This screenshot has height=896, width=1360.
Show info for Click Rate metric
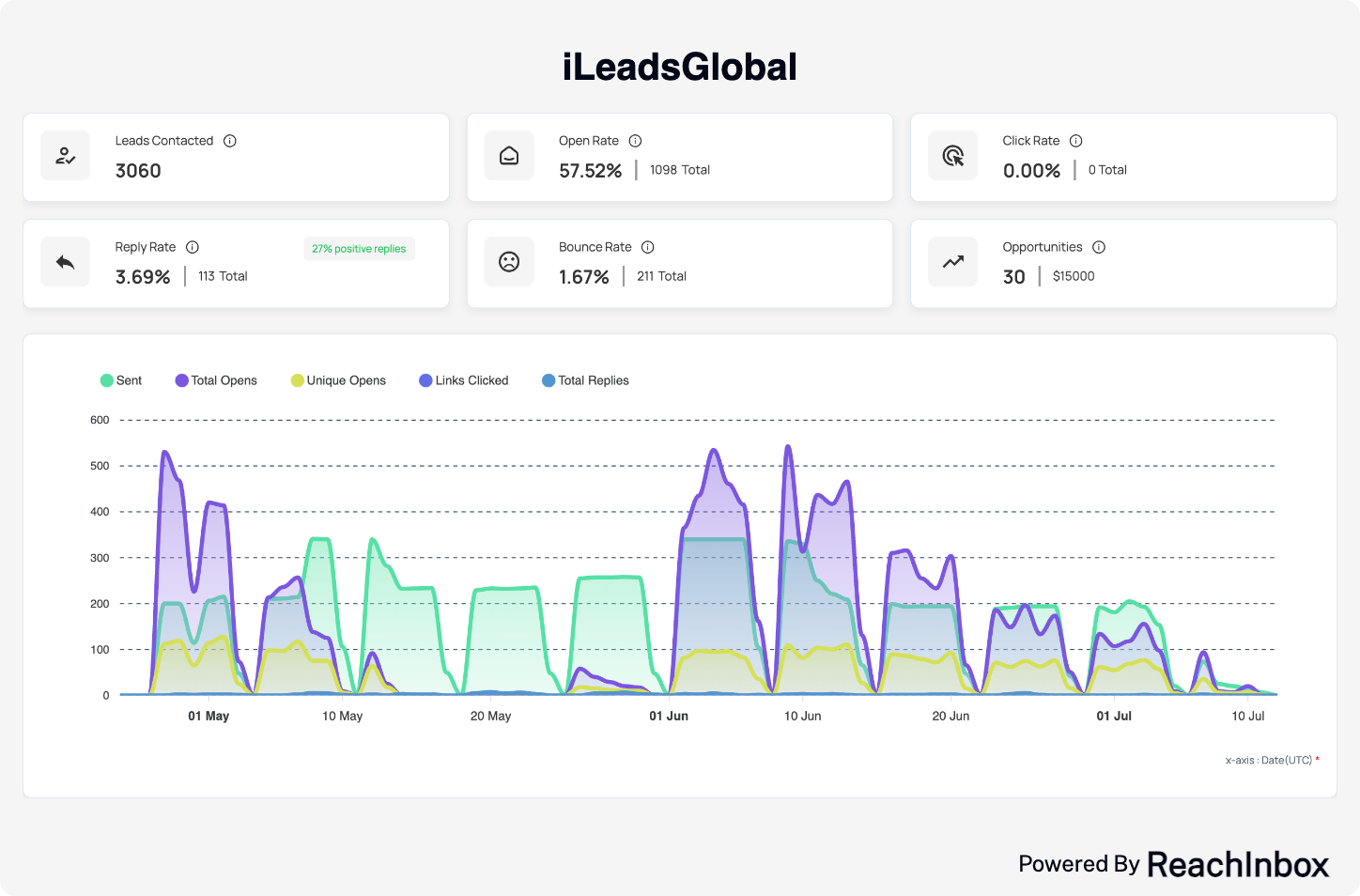point(1076,141)
